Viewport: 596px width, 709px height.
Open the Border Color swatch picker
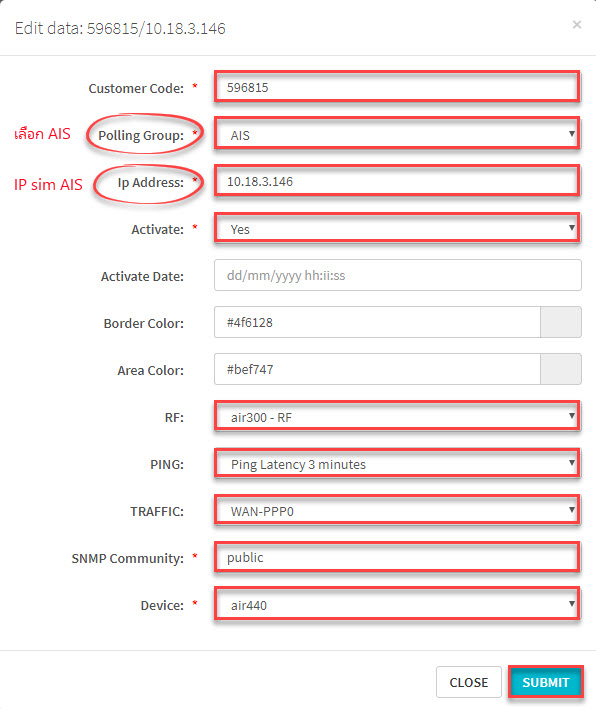point(561,322)
